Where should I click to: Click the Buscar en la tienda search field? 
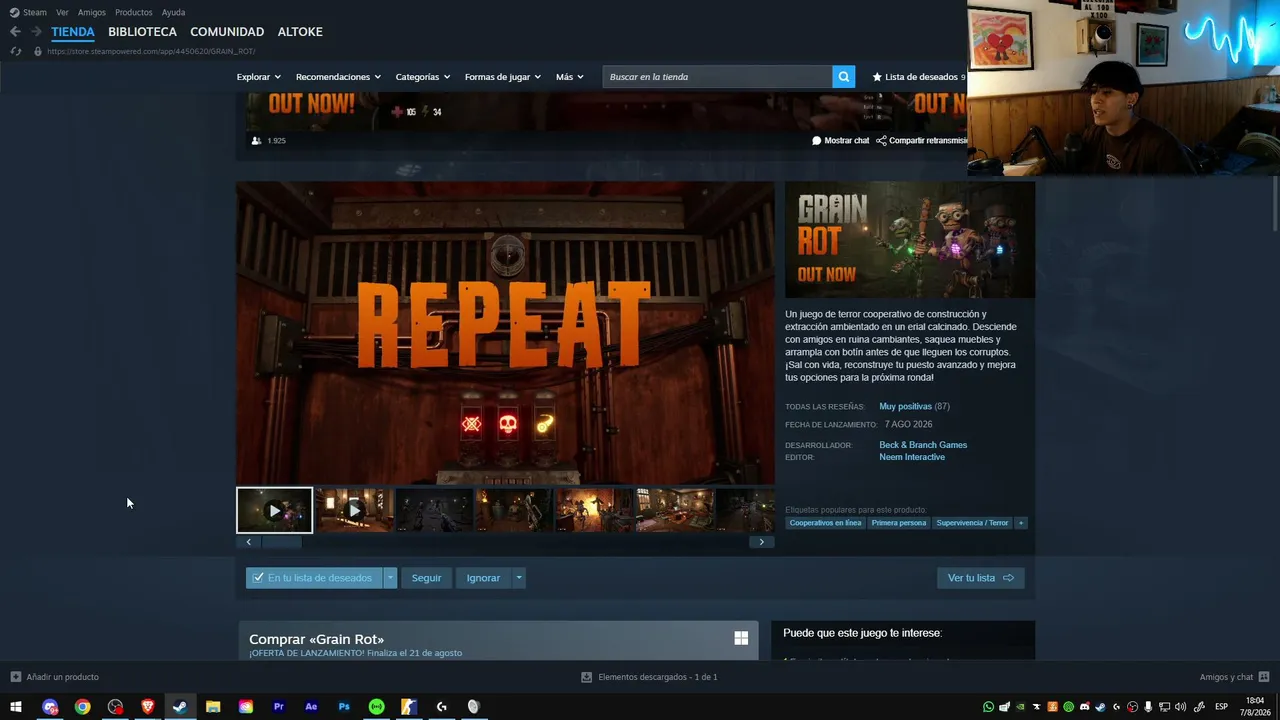(x=717, y=77)
